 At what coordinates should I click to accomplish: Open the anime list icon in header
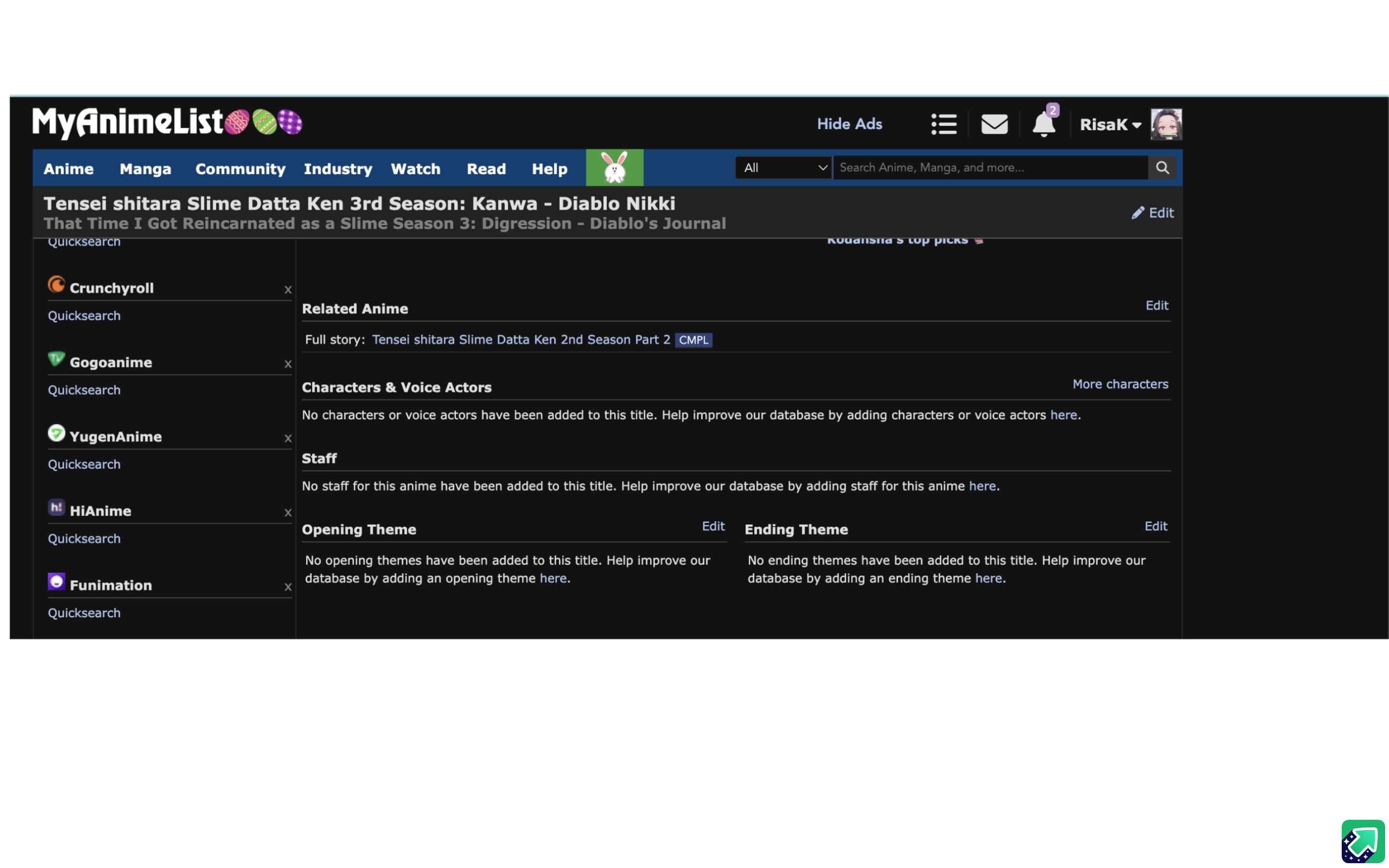(943, 124)
